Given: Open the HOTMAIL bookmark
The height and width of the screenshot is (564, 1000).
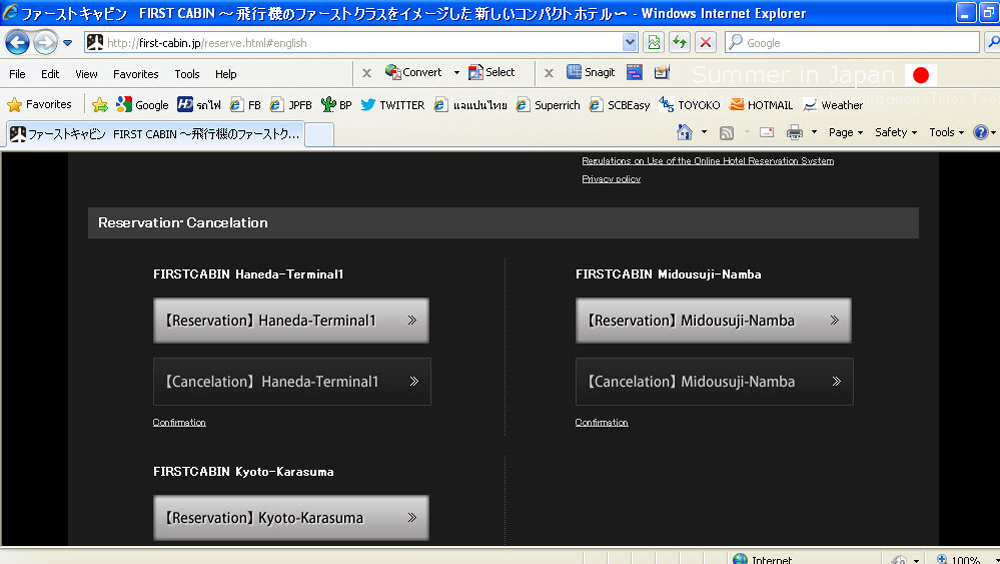Looking at the screenshot, I should [761, 105].
